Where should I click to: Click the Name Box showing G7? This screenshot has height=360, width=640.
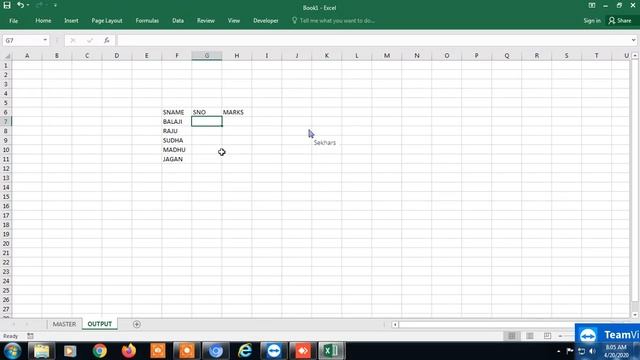(x=22, y=40)
